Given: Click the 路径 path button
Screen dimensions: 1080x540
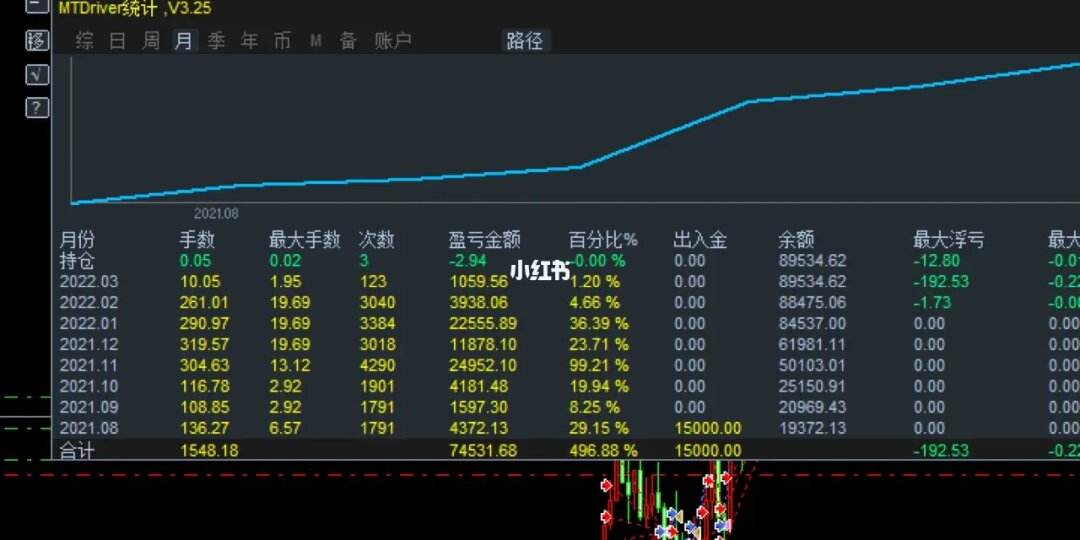Looking at the screenshot, I should tap(525, 41).
